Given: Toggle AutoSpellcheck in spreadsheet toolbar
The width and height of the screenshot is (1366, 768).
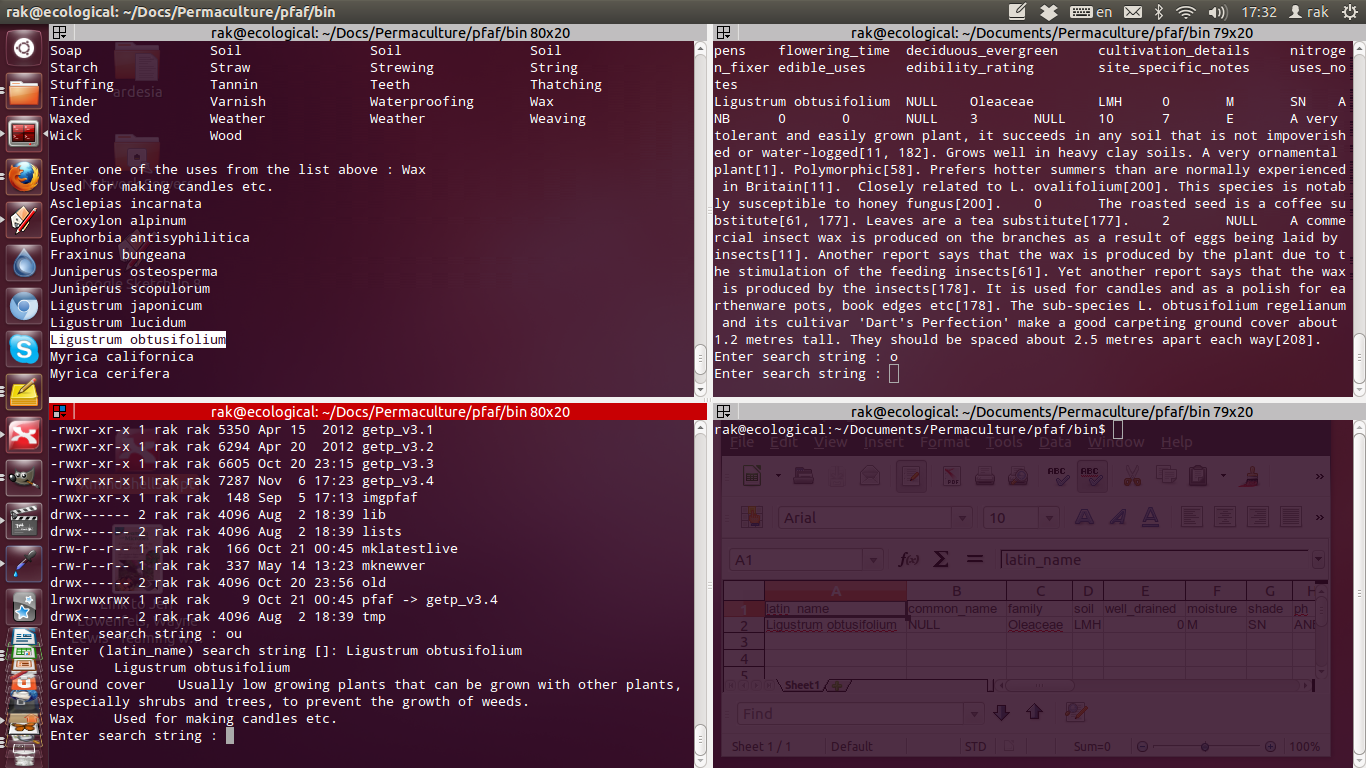Looking at the screenshot, I should click(x=1091, y=476).
